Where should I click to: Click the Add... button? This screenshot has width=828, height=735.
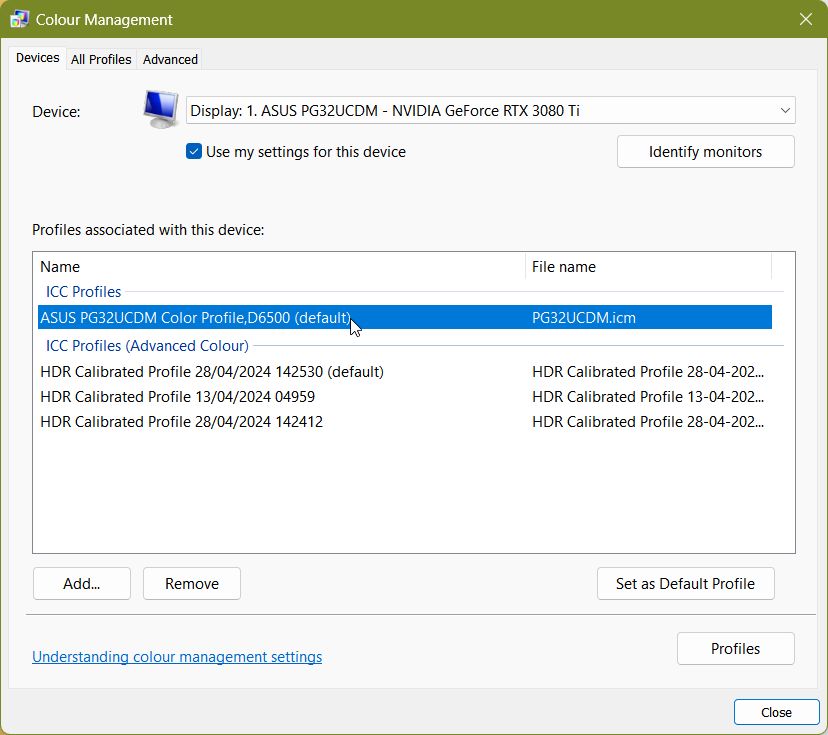(82, 583)
